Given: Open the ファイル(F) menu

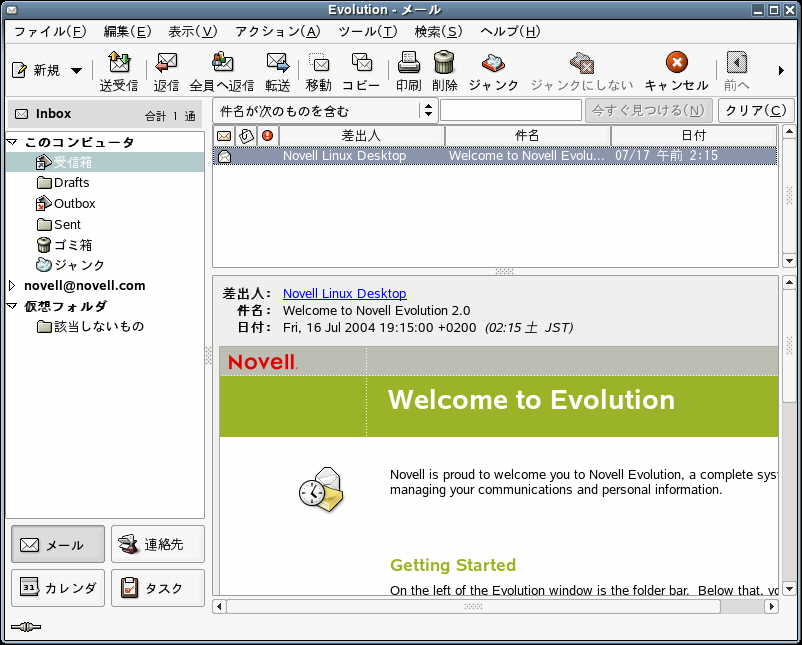Looking at the screenshot, I should coord(50,32).
